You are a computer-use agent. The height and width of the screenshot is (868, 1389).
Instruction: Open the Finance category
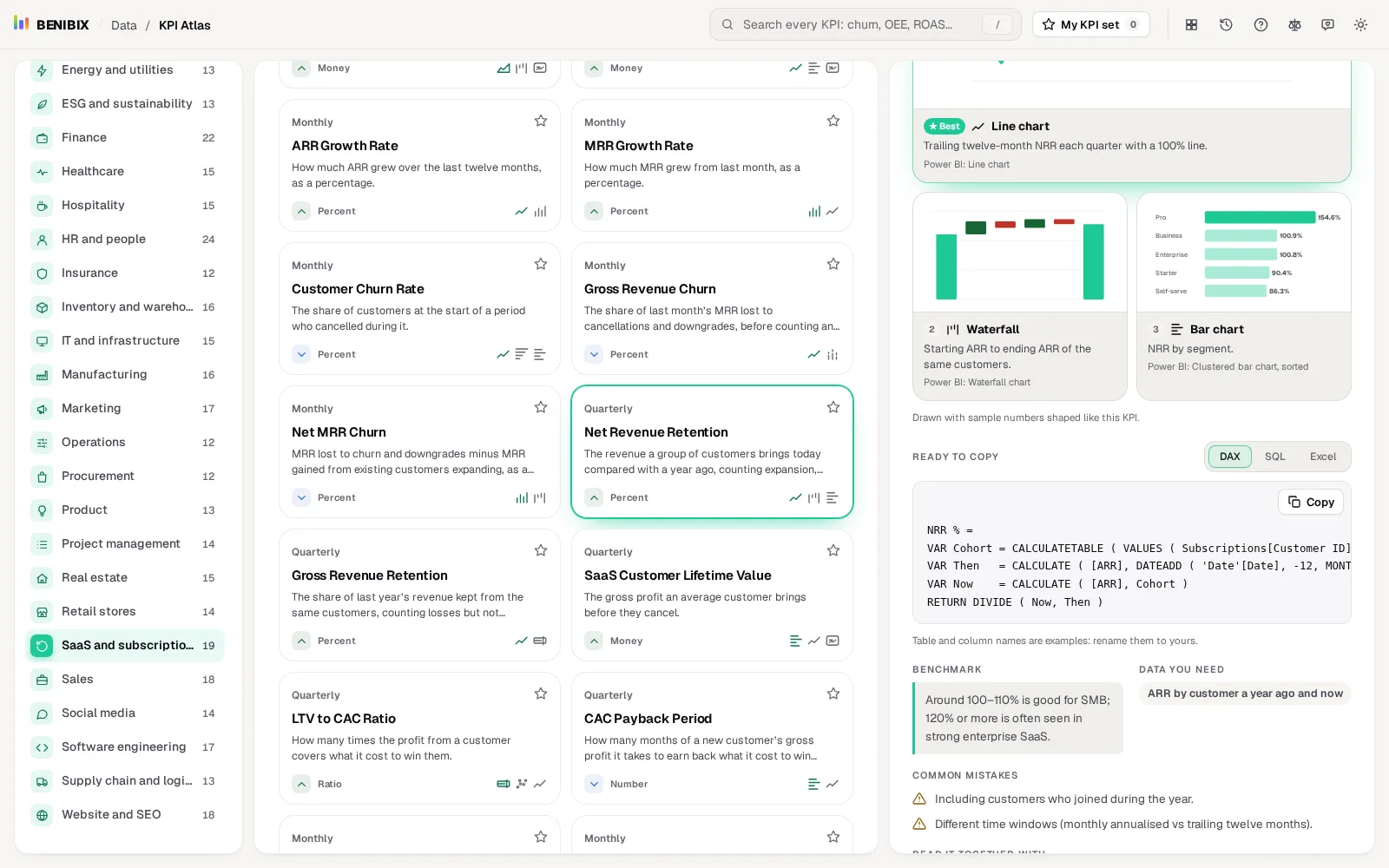pos(125,137)
